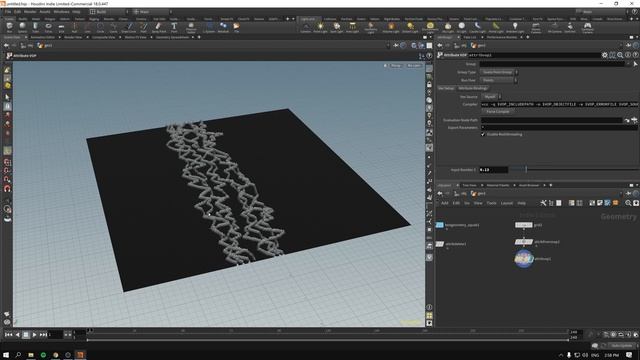The height and width of the screenshot is (360, 640).
Task: Open File Explorer from taskbar
Action: point(31,355)
